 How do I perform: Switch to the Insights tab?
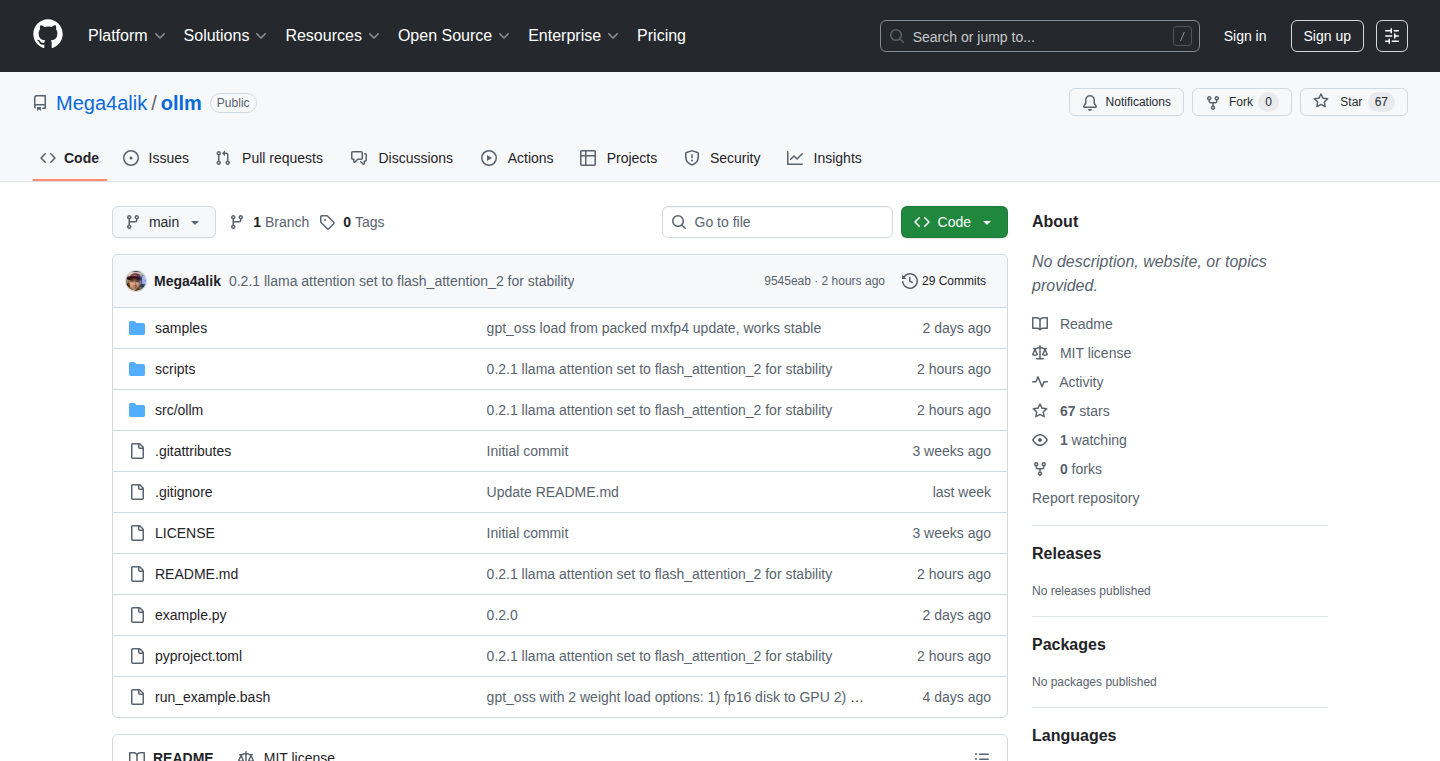click(x=824, y=158)
